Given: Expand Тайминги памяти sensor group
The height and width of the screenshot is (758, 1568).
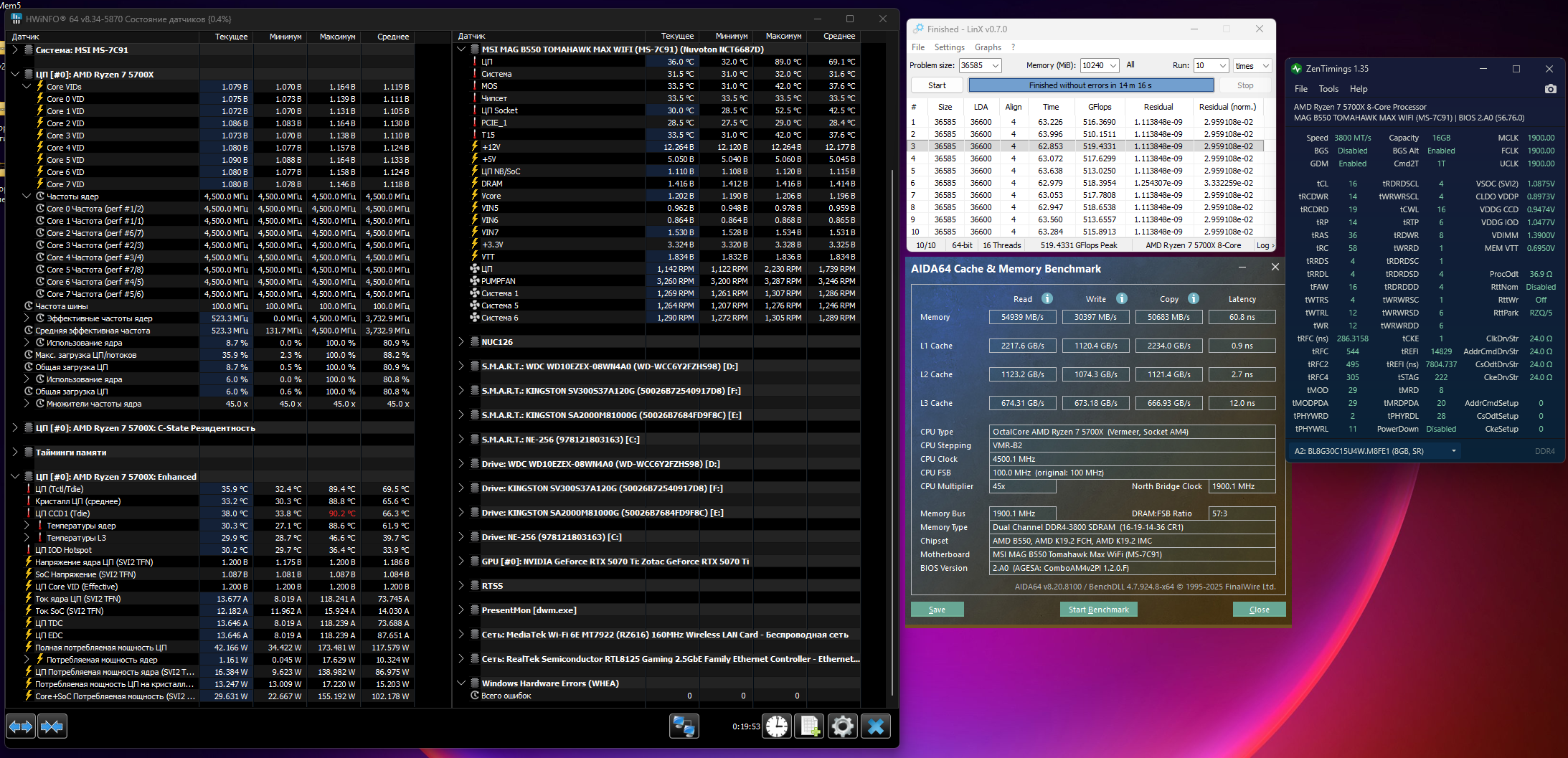Looking at the screenshot, I should pyautogui.click(x=15, y=453).
